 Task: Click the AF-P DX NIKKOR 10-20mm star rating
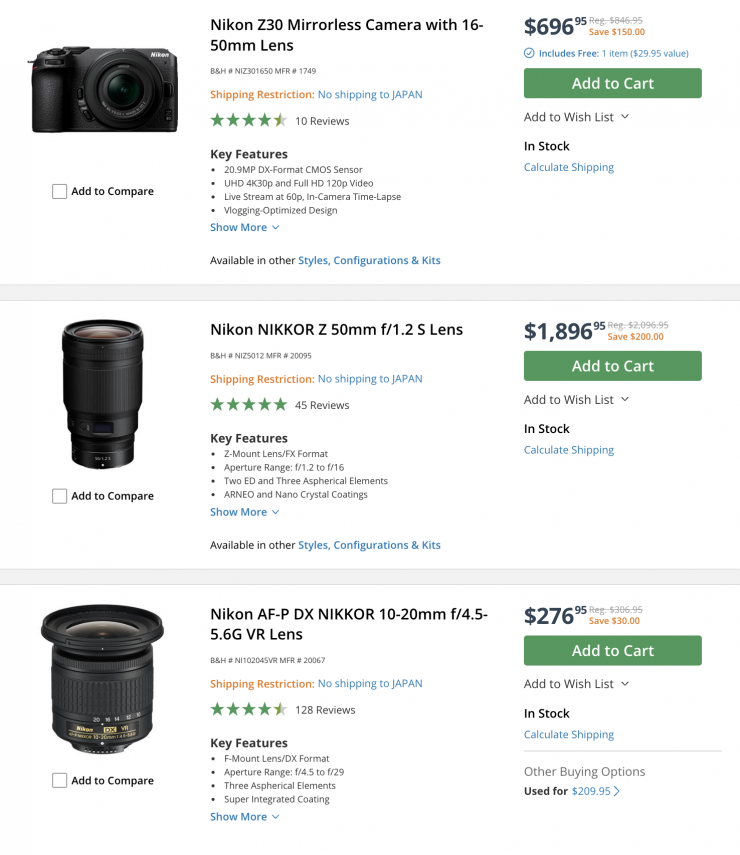click(248, 710)
